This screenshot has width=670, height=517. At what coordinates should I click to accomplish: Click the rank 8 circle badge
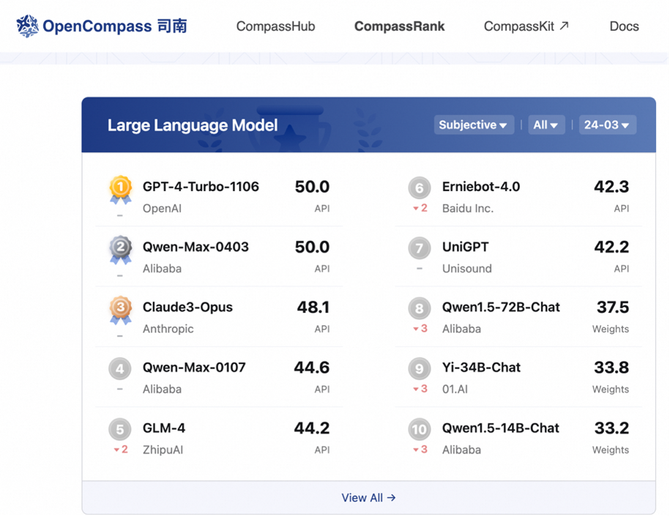[419, 308]
